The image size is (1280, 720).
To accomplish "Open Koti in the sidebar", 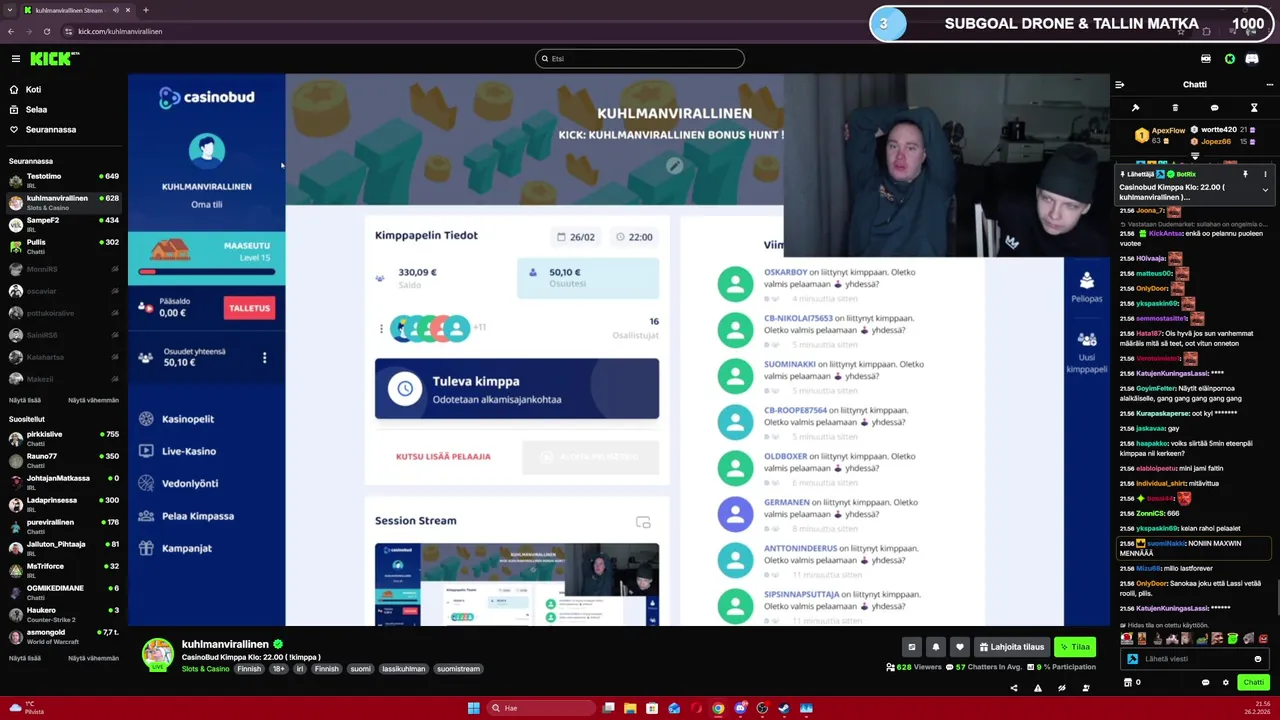I will coord(33,90).
